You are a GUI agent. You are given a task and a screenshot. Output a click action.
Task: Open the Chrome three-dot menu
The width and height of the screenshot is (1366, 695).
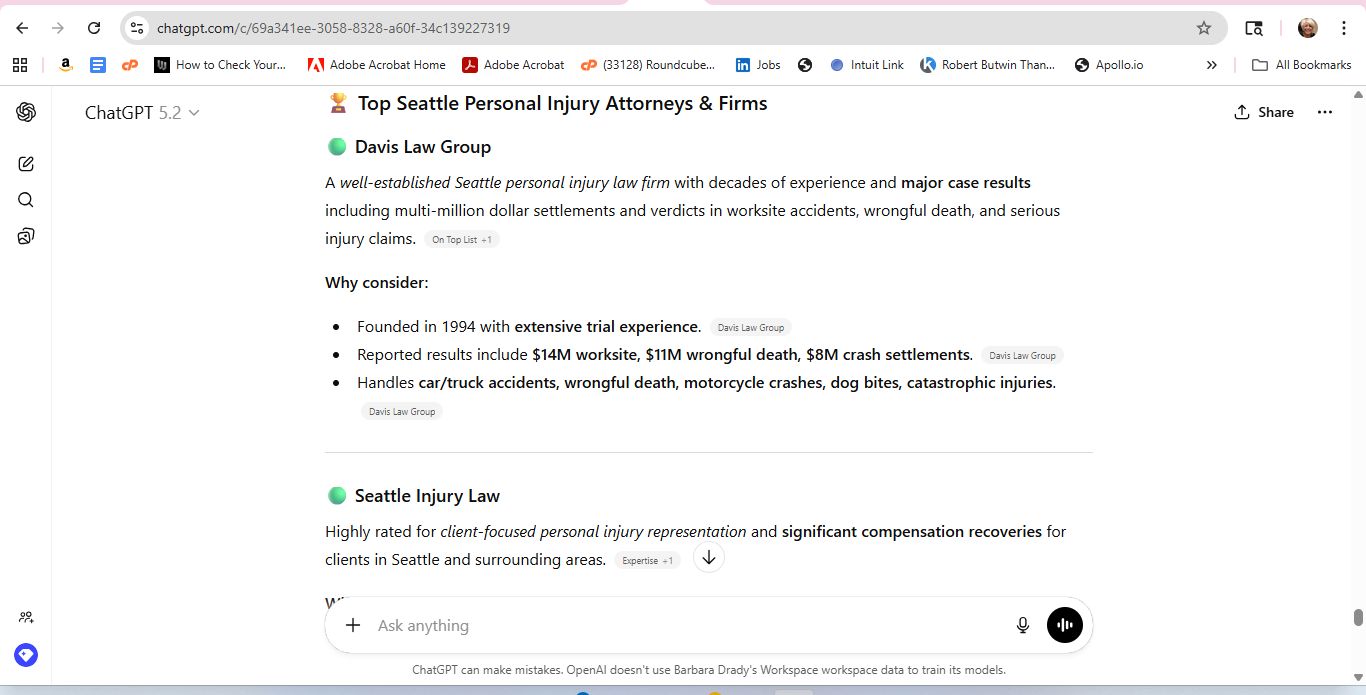(1344, 28)
